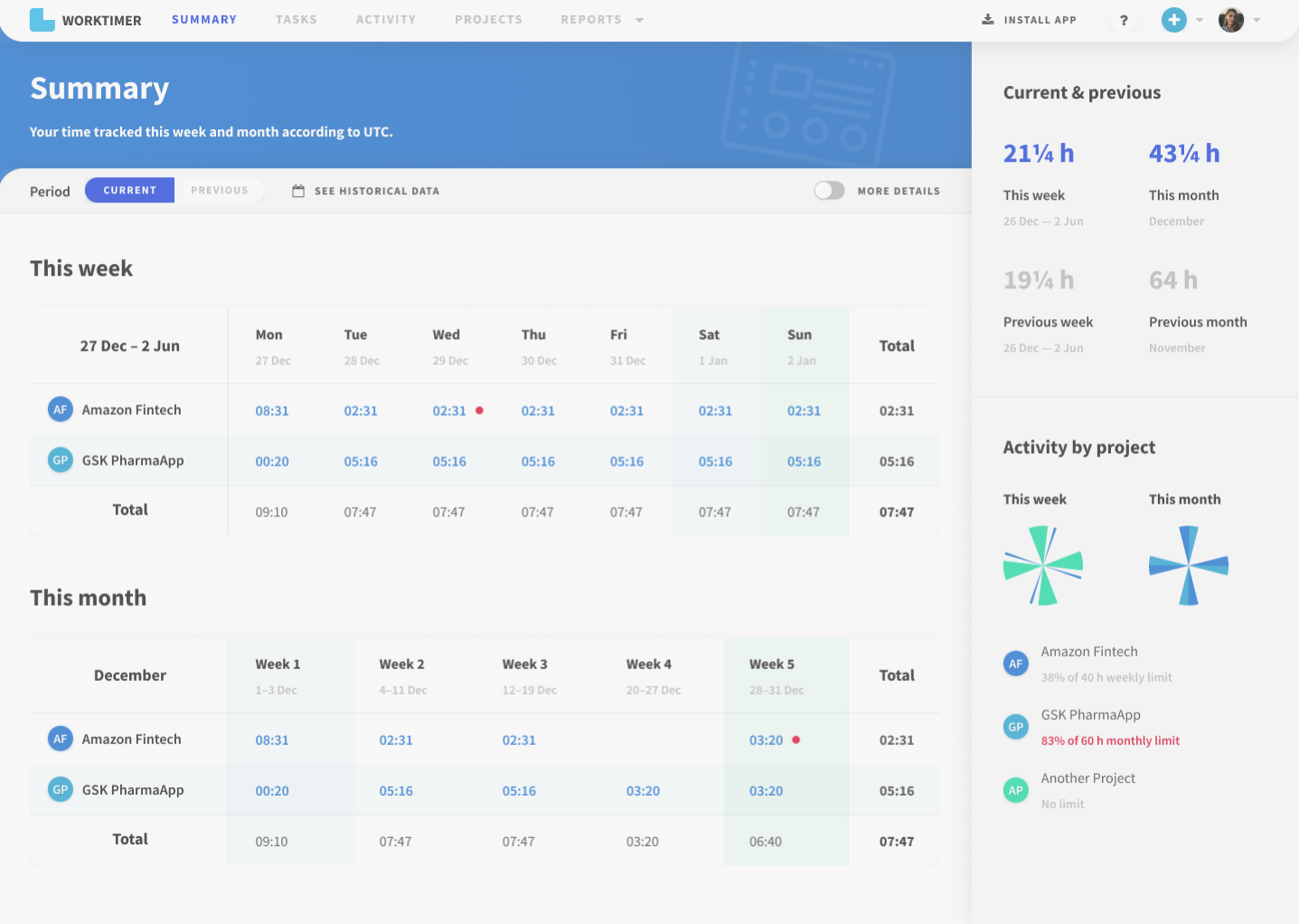Open help via question mark icon
The height and width of the screenshot is (924, 1299).
[x=1124, y=20]
